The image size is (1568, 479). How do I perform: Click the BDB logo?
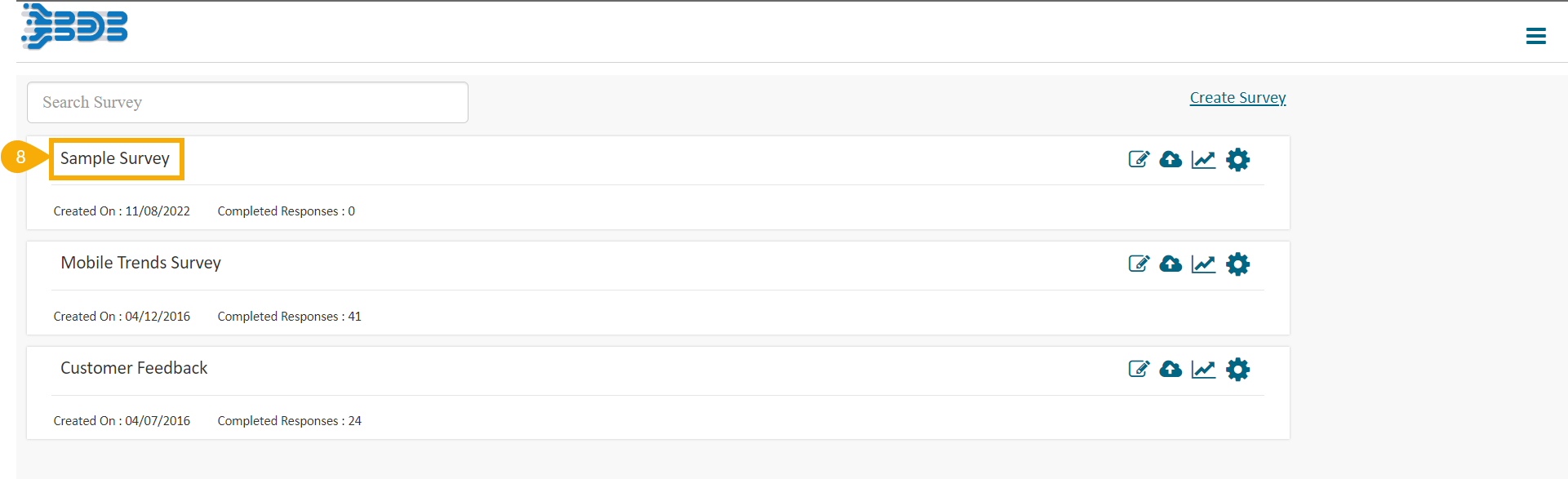pyautogui.click(x=74, y=26)
